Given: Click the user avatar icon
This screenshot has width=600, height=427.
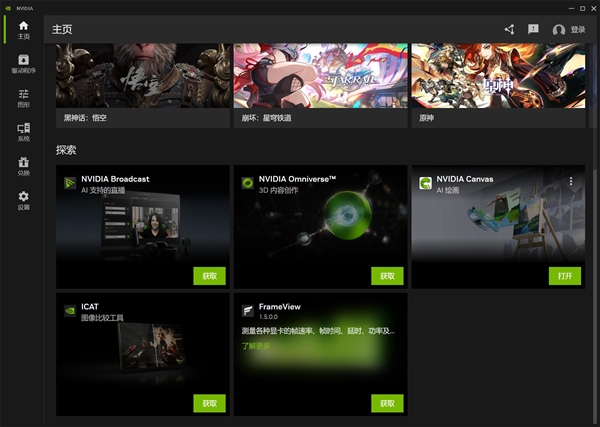Looking at the screenshot, I should point(559,29).
